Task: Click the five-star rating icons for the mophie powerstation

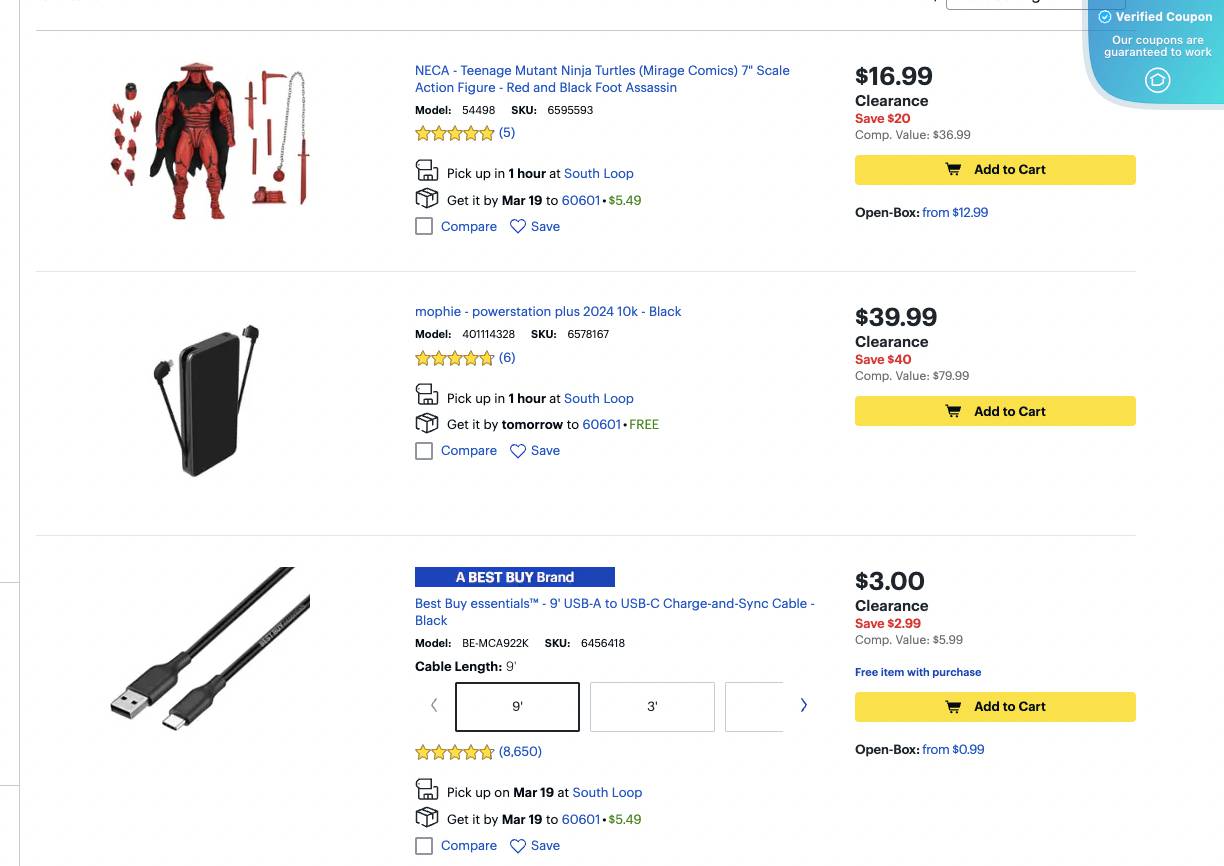Action: [454, 357]
